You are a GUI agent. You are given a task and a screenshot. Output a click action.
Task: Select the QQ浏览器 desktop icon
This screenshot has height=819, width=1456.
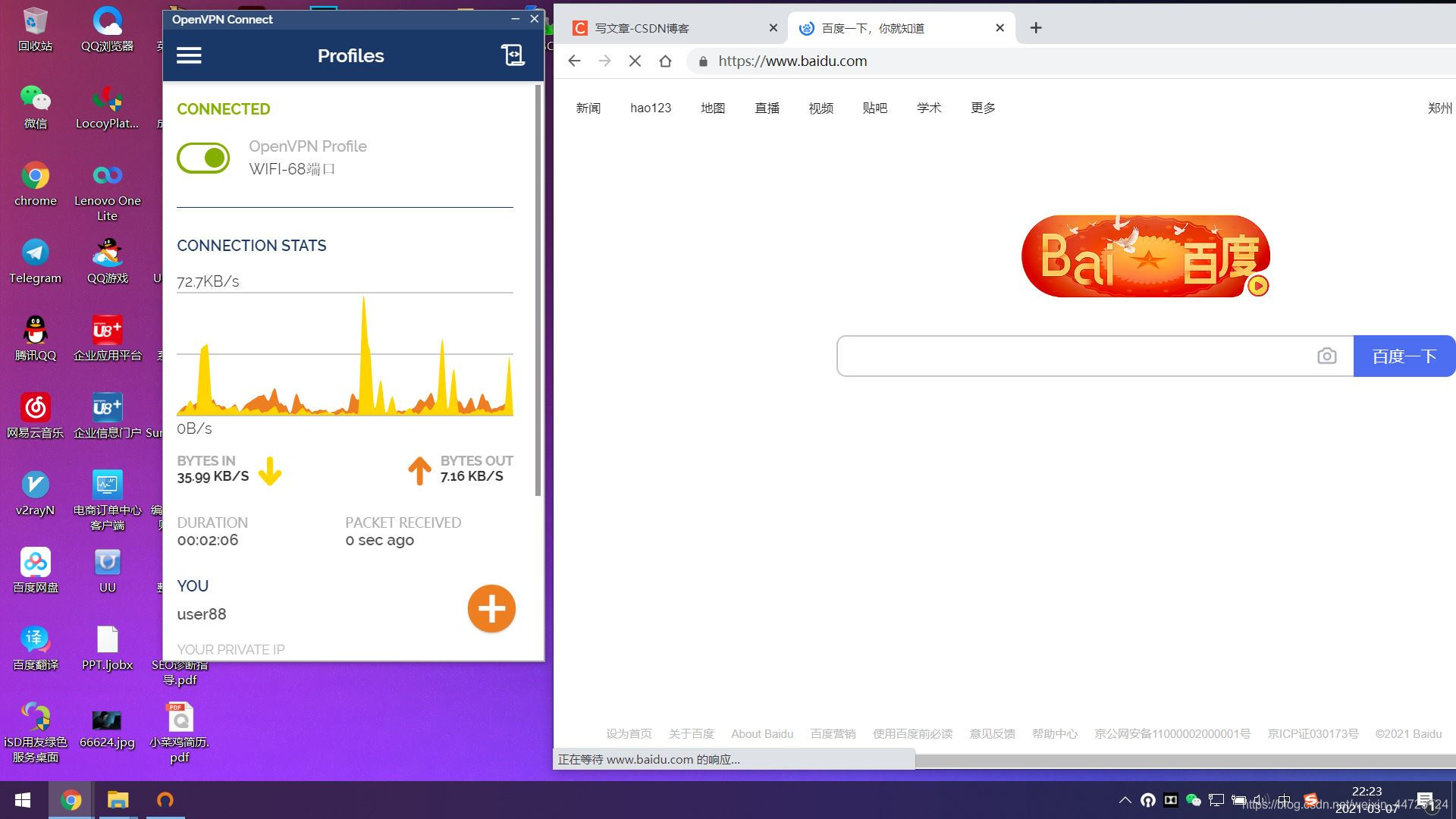click(x=107, y=30)
